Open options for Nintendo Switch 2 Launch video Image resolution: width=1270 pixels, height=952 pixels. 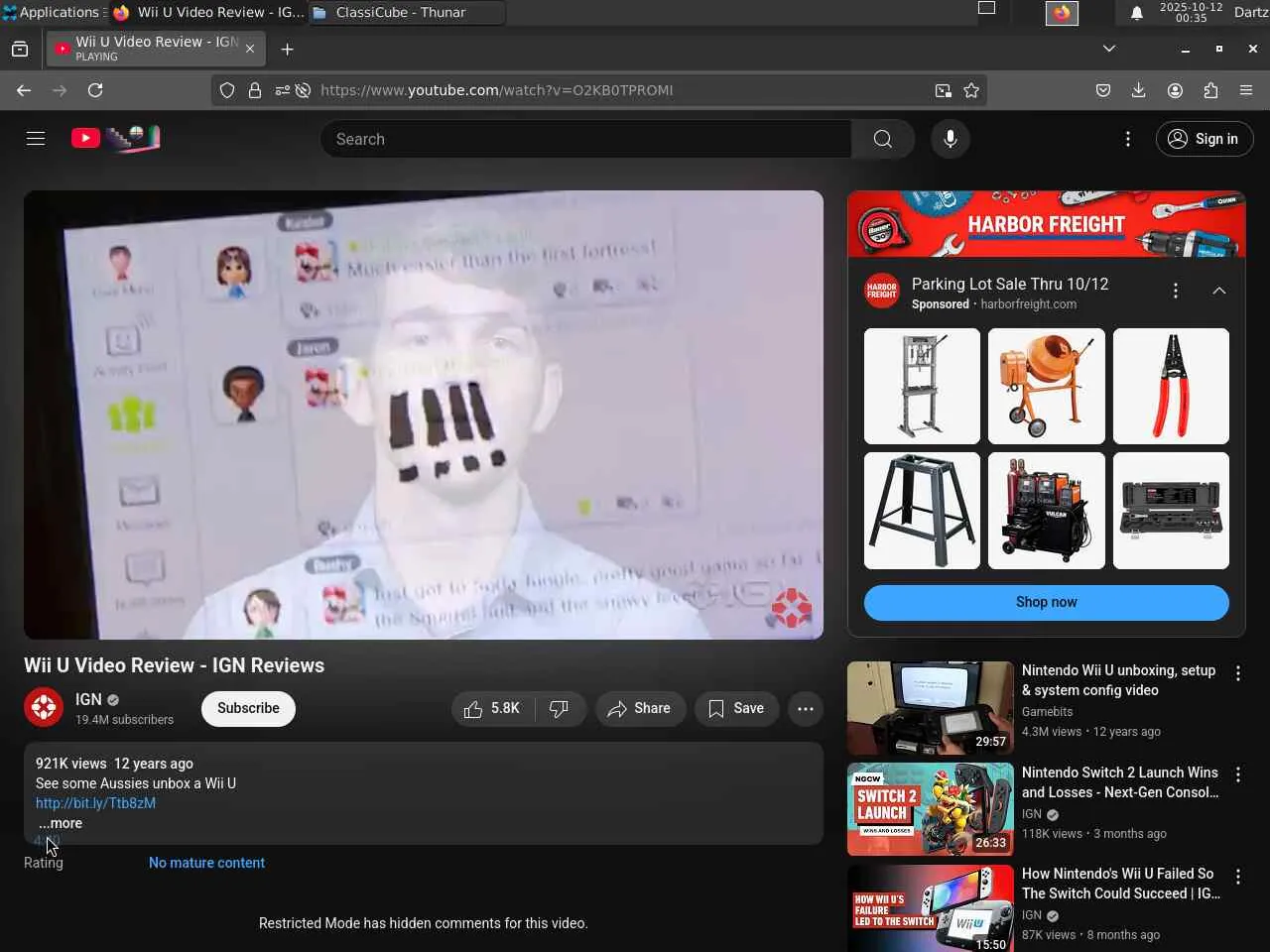1238,774
